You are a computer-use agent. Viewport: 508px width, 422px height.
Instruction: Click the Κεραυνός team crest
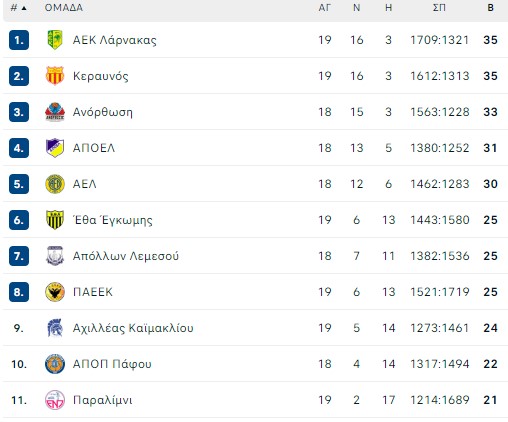coord(55,76)
